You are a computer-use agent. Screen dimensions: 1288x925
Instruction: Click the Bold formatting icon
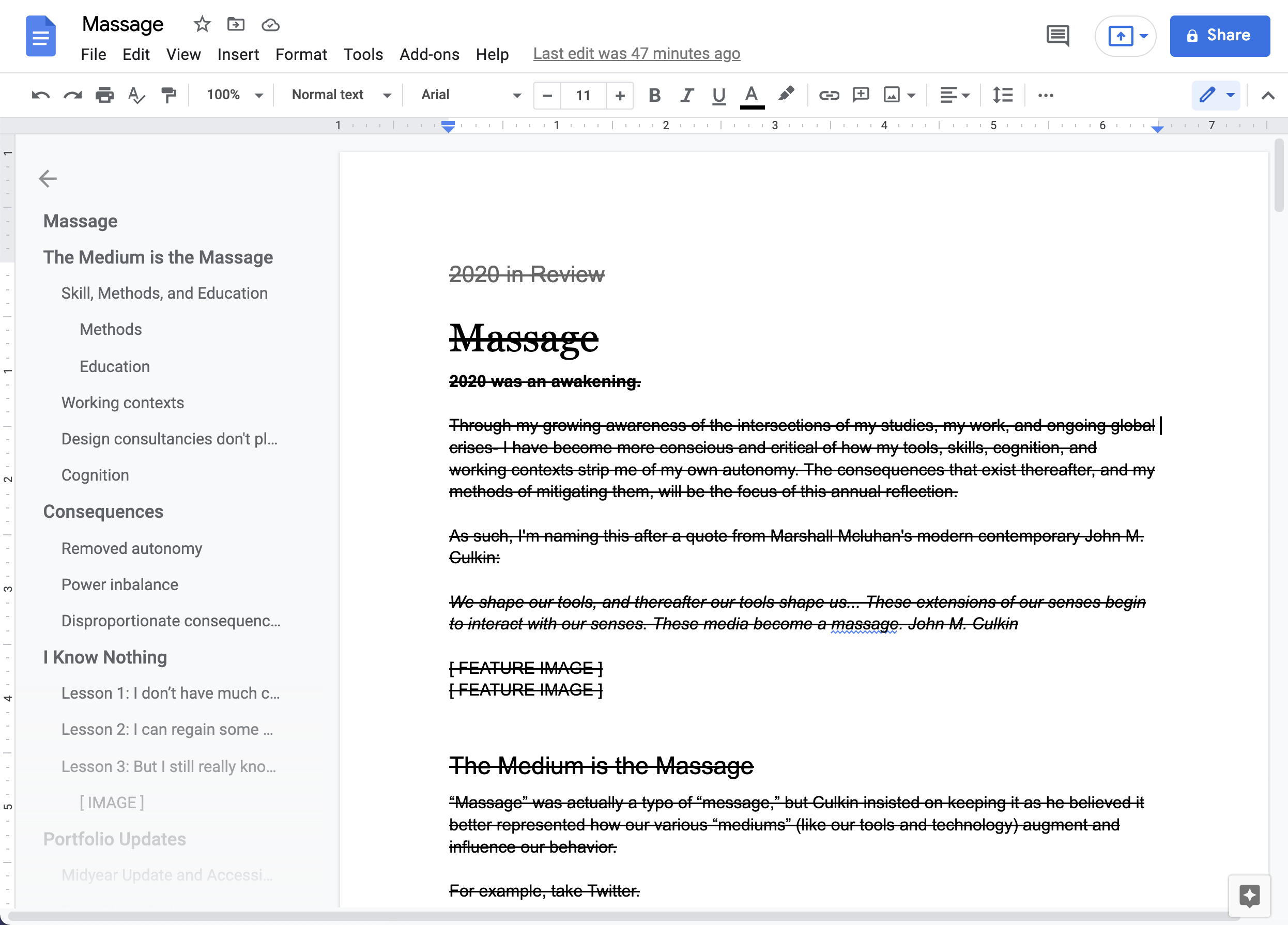tap(652, 95)
